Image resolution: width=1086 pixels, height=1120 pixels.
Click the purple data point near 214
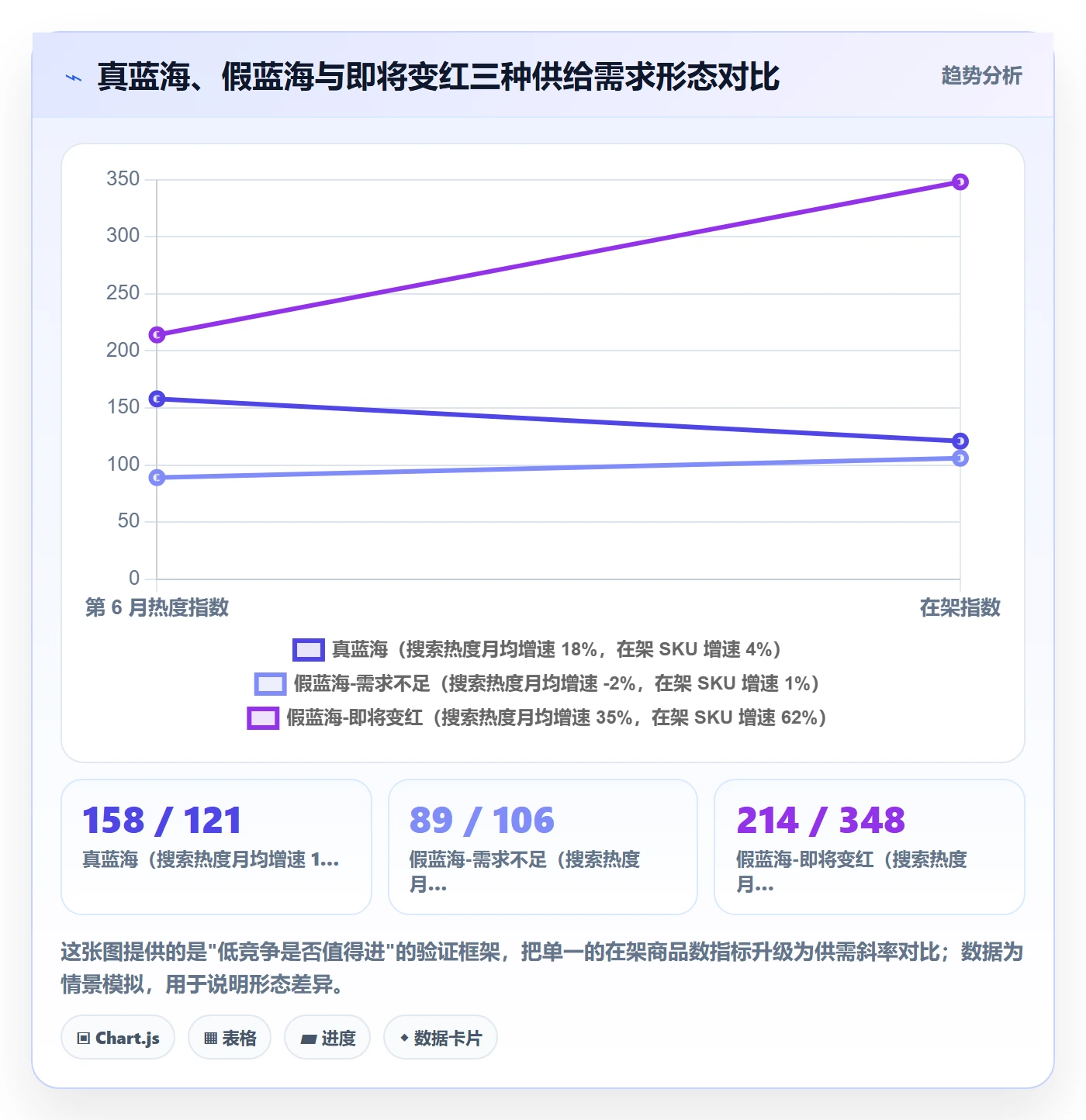pyautogui.click(x=157, y=335)
